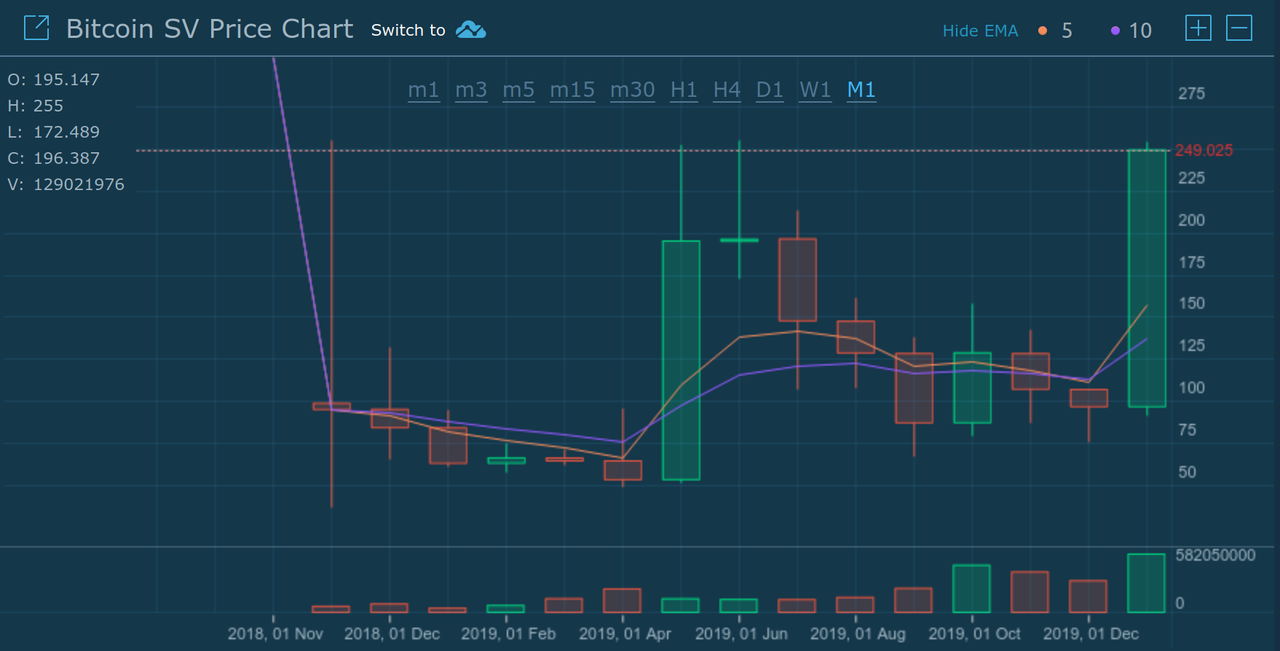Click the 2019, 01 Apr date label
Viewport: 1280px width, 651px height.
(626, 634)
